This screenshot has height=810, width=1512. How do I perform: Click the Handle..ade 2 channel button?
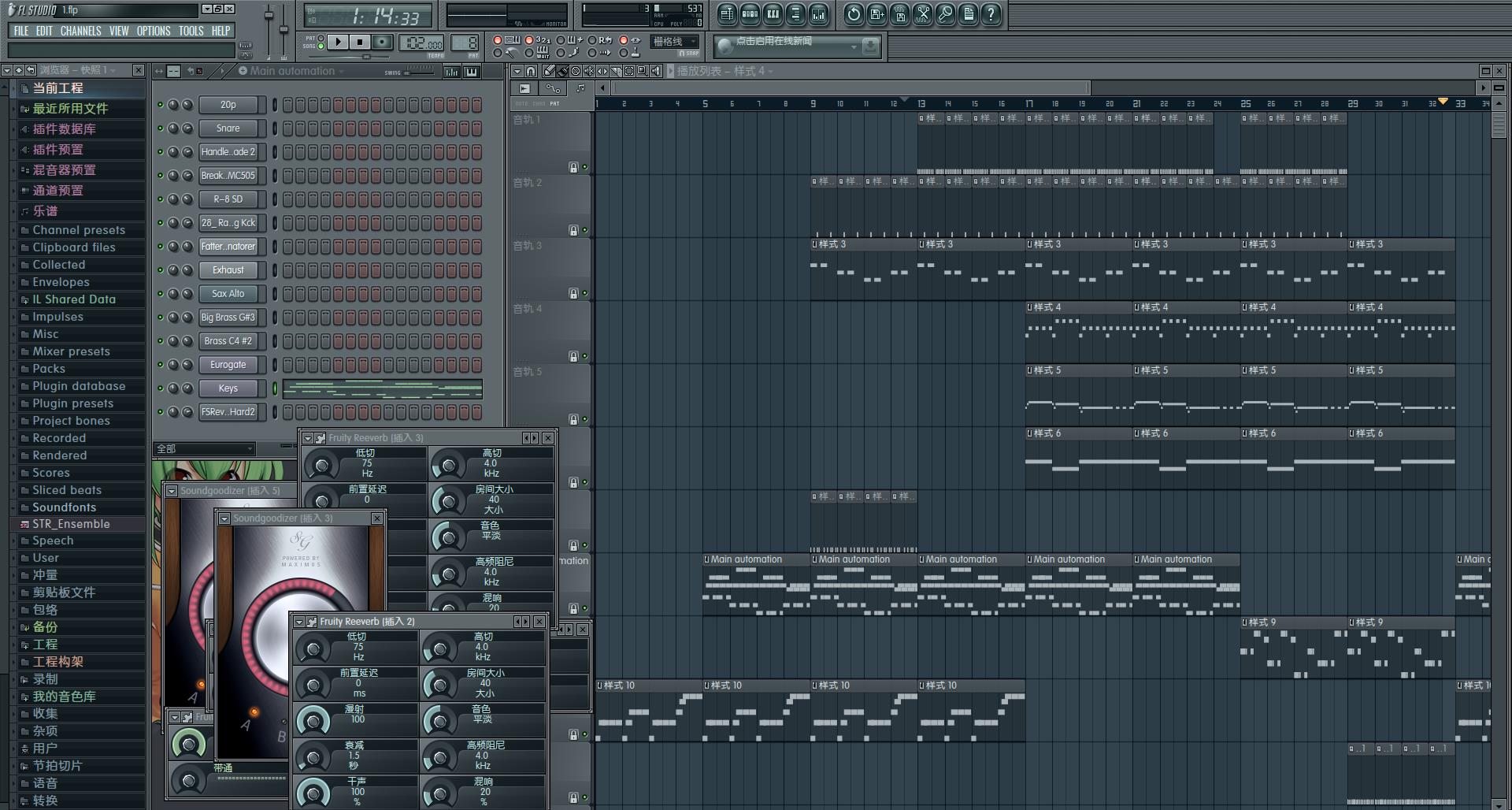pos(228,152)
